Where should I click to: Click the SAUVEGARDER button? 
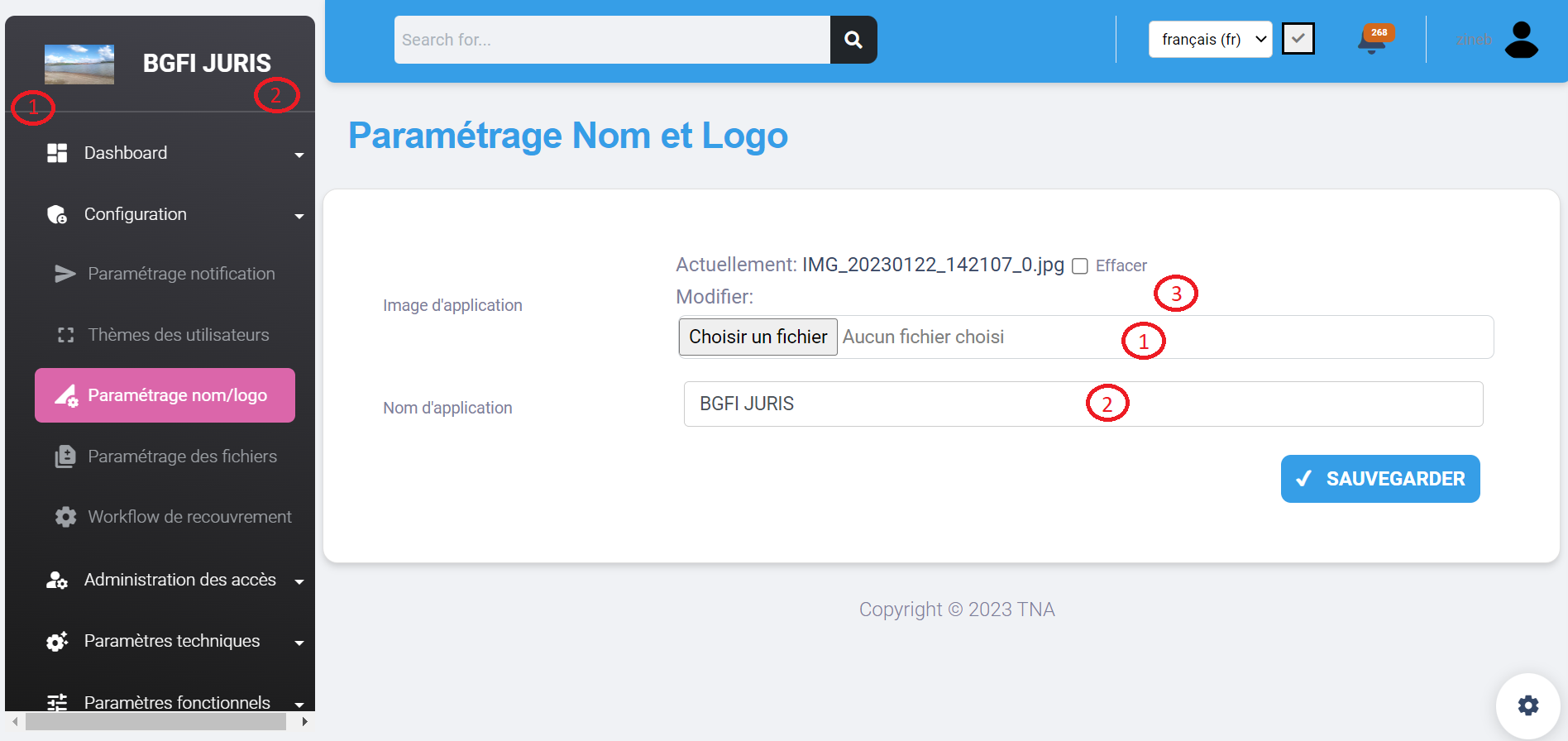[x=1379, y=479]
